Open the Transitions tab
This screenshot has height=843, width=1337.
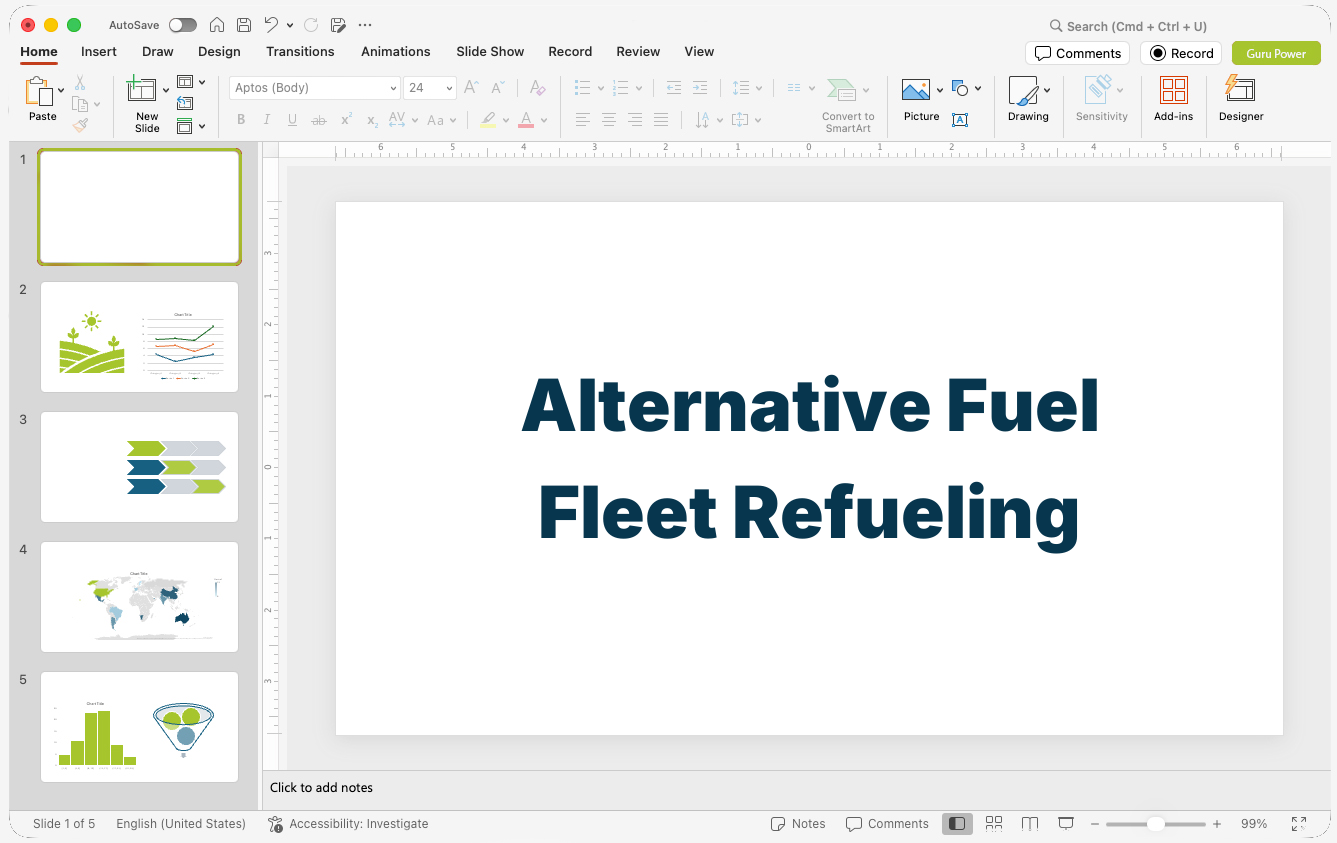300,51
